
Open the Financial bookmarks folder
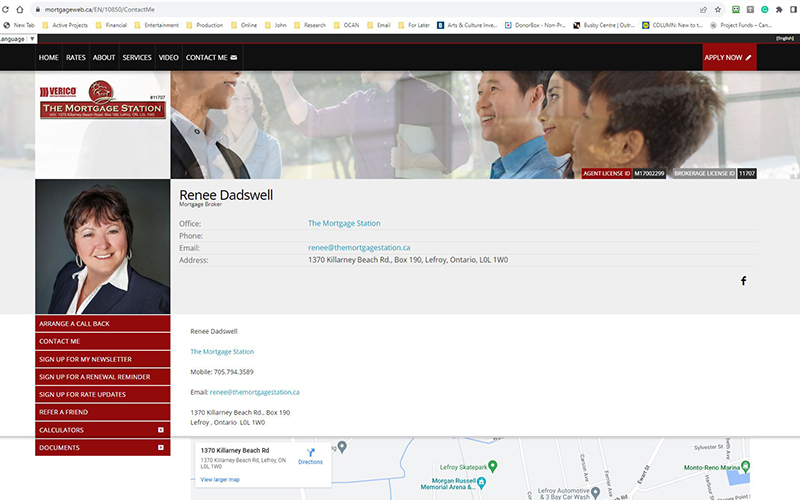111,25
